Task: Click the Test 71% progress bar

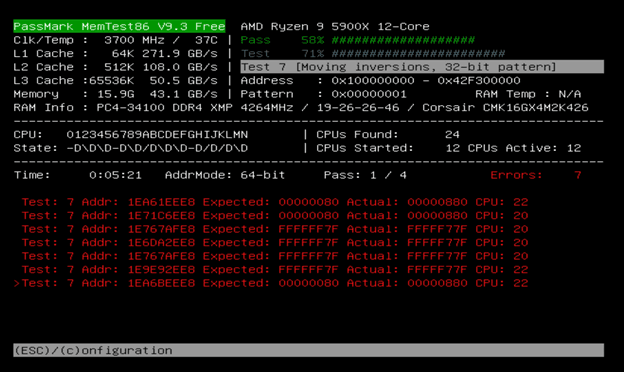Action: tap(373, 53)
